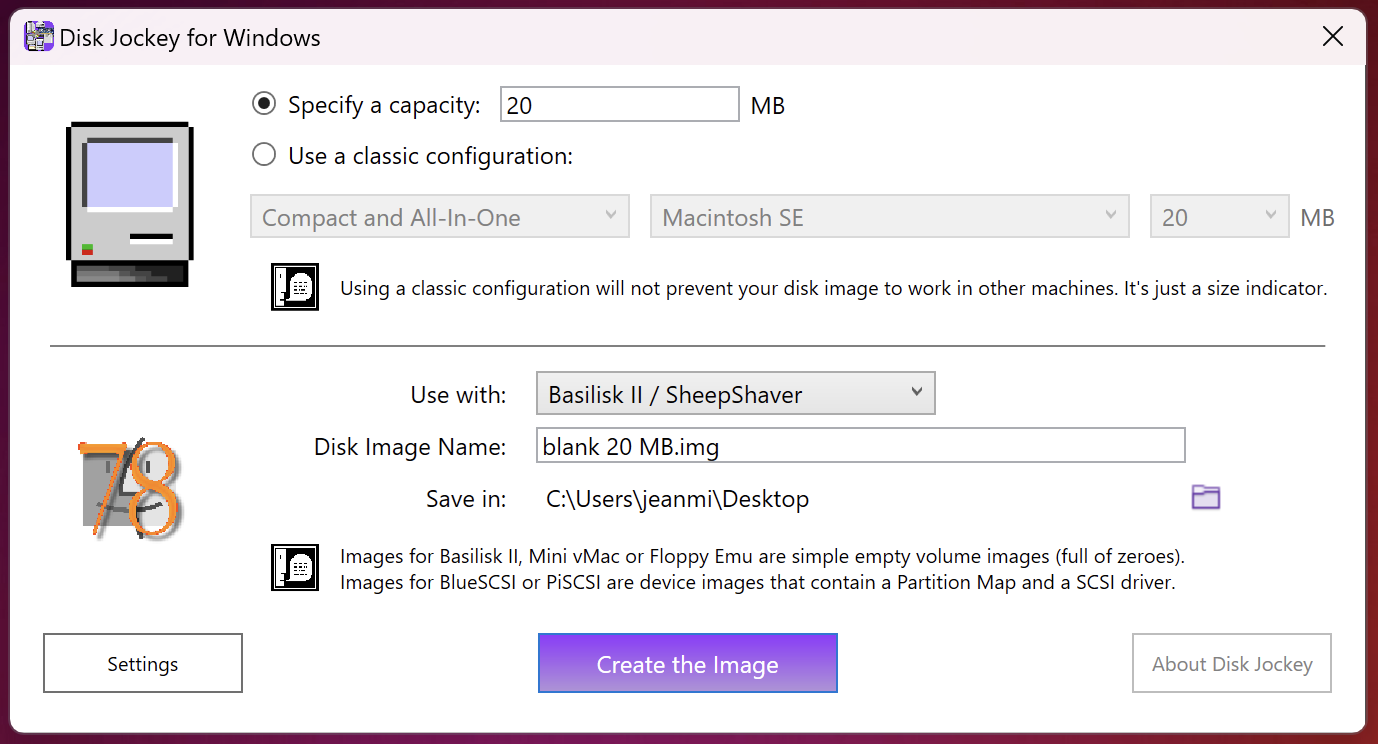Click the Disk Jockey for Windows title text
The height and width of the screenshot is (744, 1378).
click(x=190, y=38)
